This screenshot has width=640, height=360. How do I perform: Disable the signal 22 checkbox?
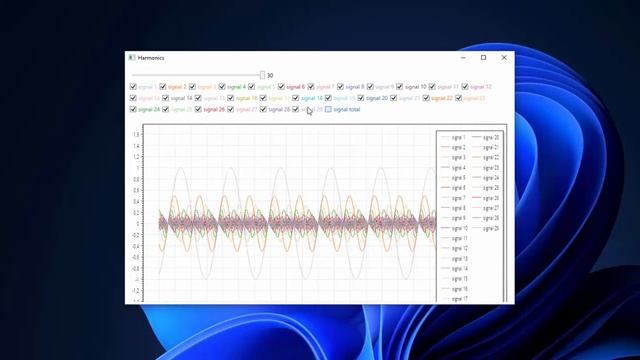[426, 98]
